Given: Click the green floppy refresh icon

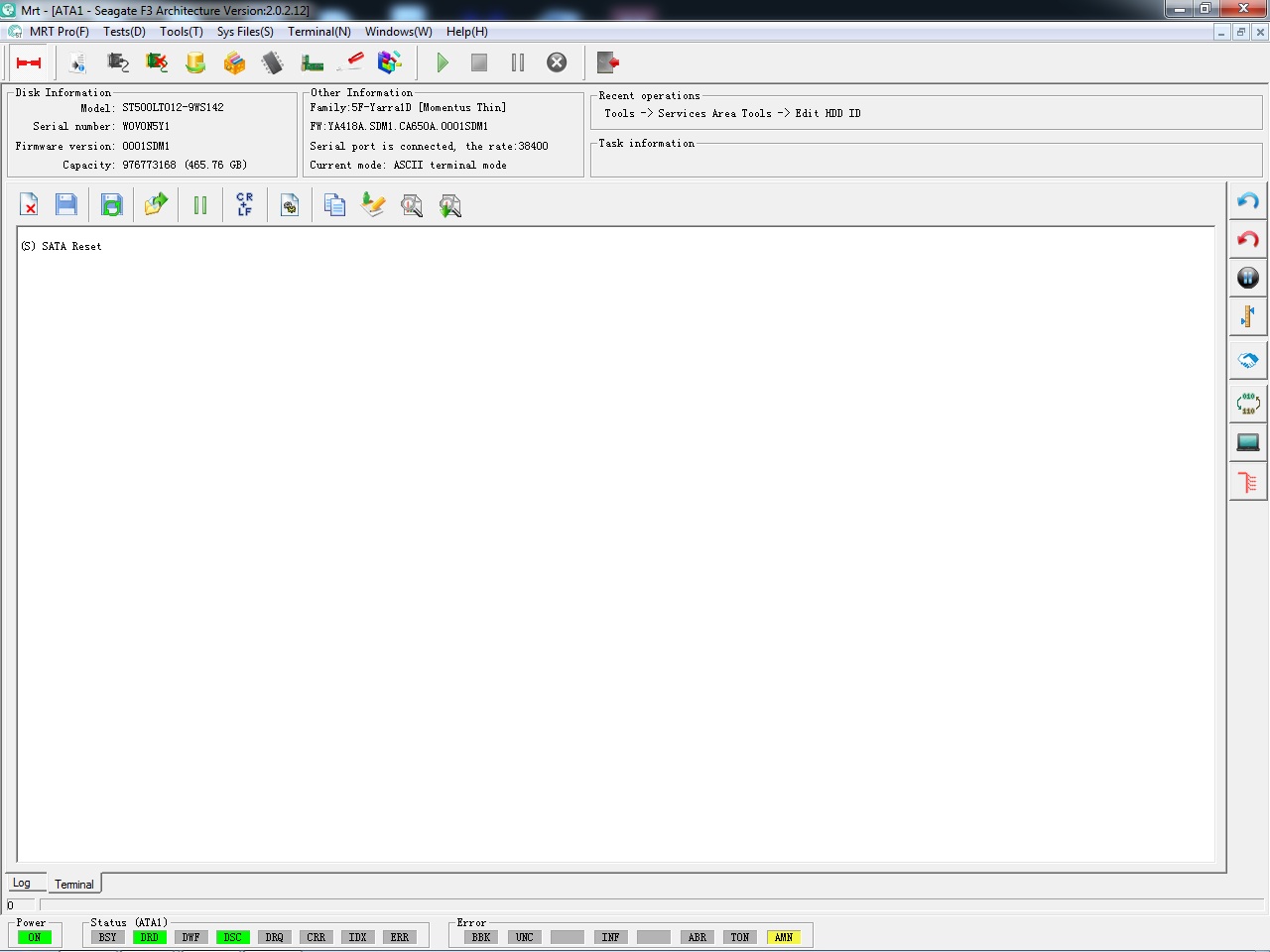Looking at the screenshot, I should (x=112, y=205).
